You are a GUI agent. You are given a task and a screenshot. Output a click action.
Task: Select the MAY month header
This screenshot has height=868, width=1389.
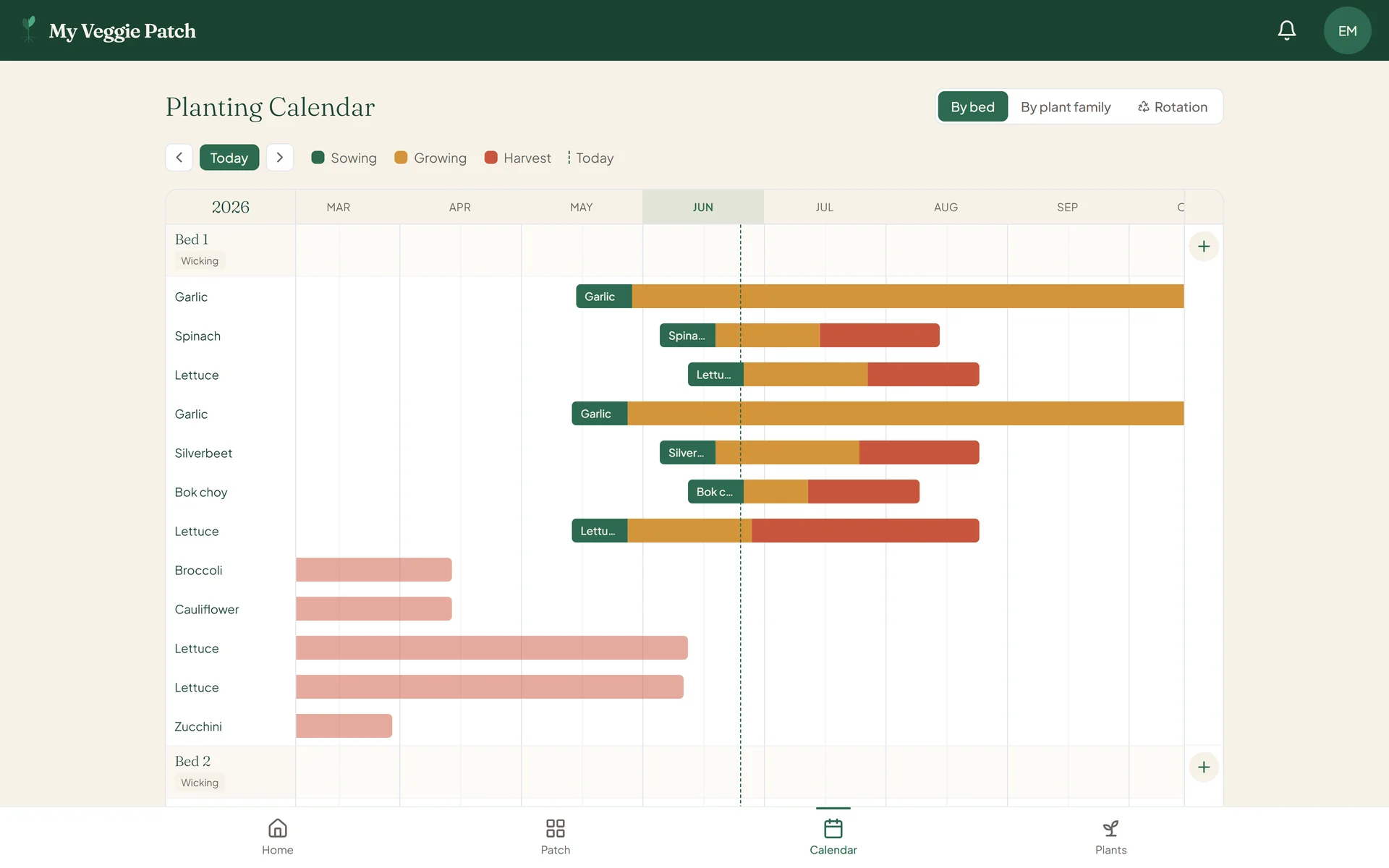pyautogui.click(x=582, y=207)
